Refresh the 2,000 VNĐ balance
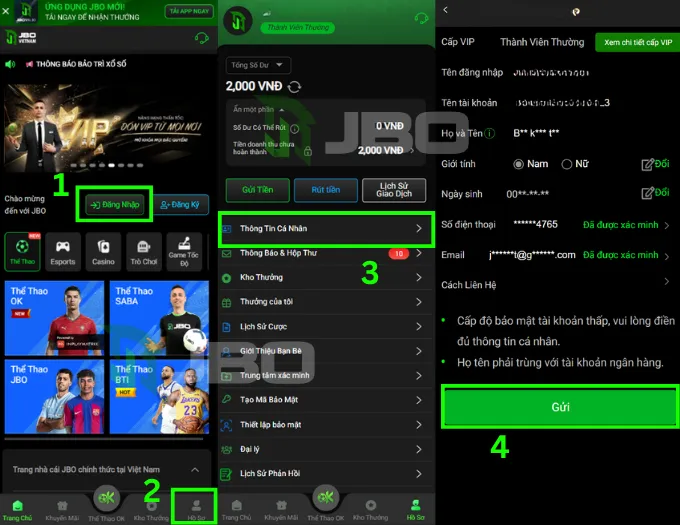680x525 pixels. pyautogui.click(x=294, y=87)
